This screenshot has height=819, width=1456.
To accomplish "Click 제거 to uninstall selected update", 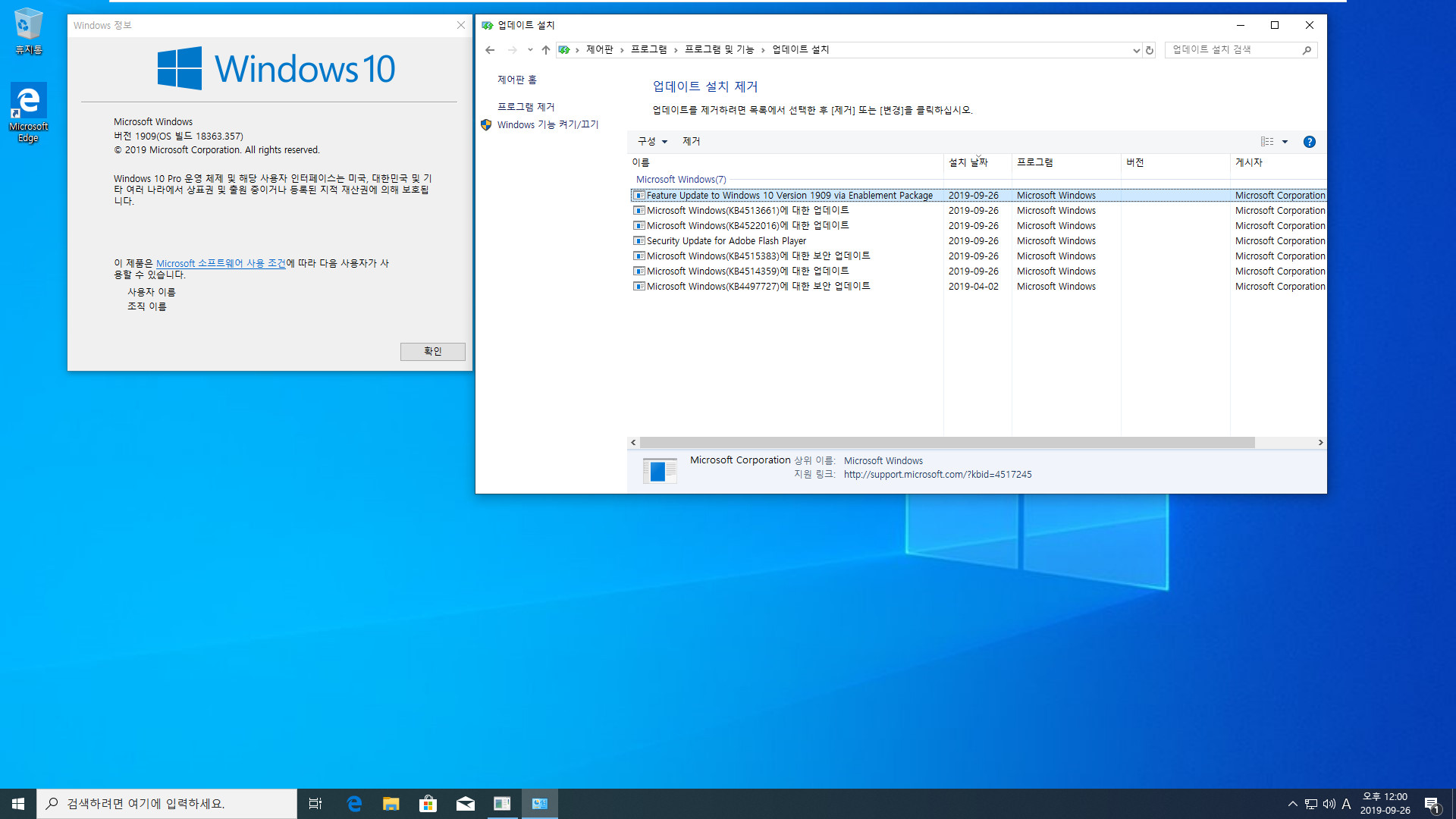I will click(691, 142).
